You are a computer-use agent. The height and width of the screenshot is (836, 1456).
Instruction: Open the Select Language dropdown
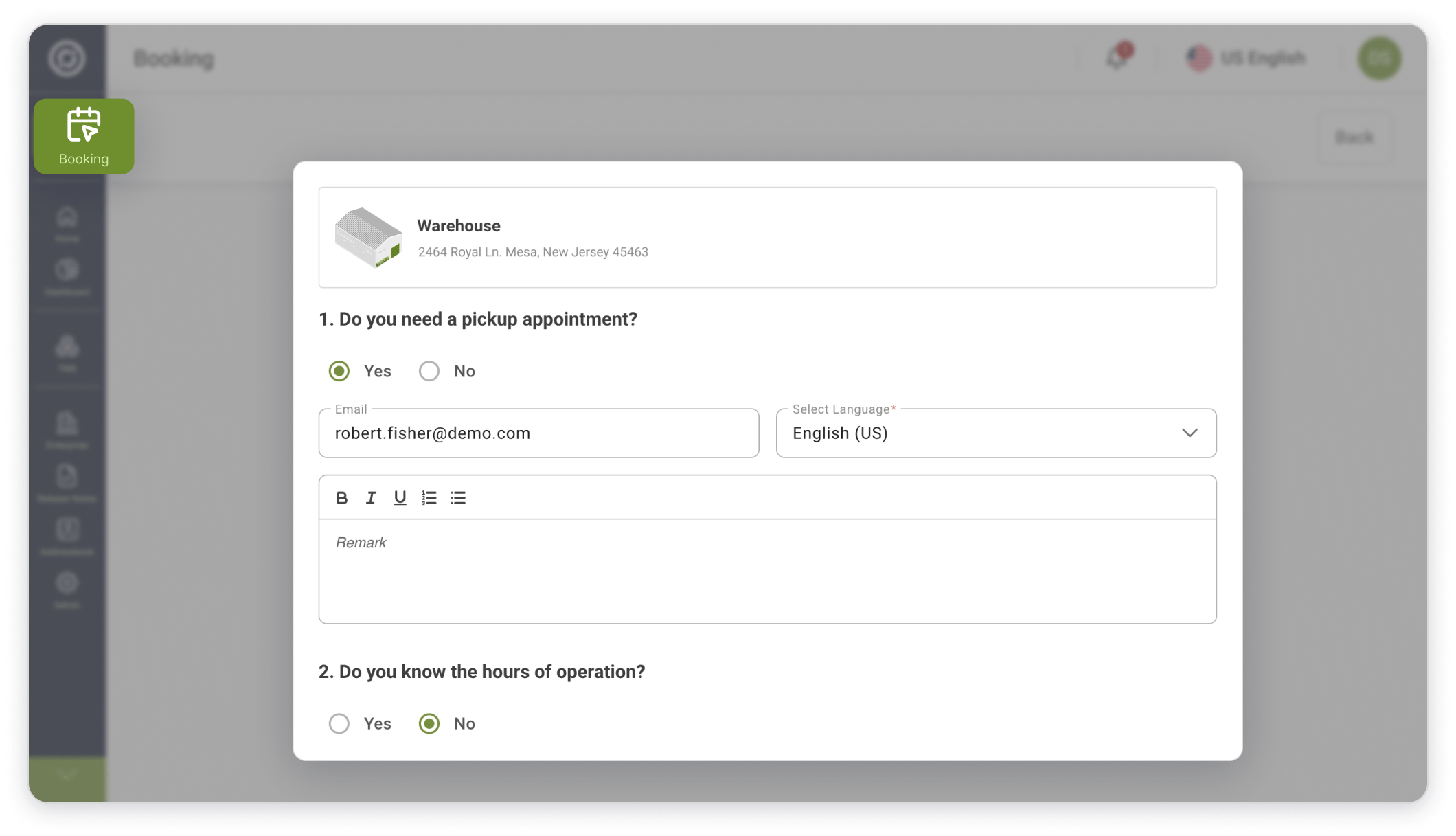(996, 433)
